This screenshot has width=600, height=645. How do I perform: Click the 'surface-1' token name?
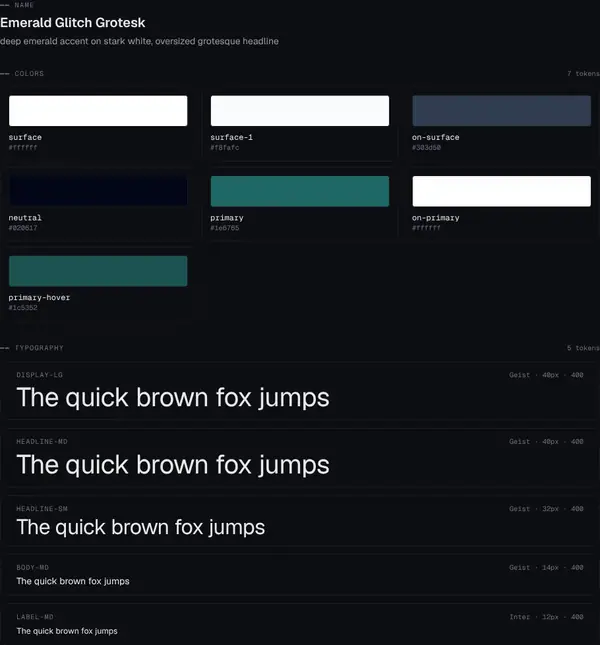coord(232,137)
